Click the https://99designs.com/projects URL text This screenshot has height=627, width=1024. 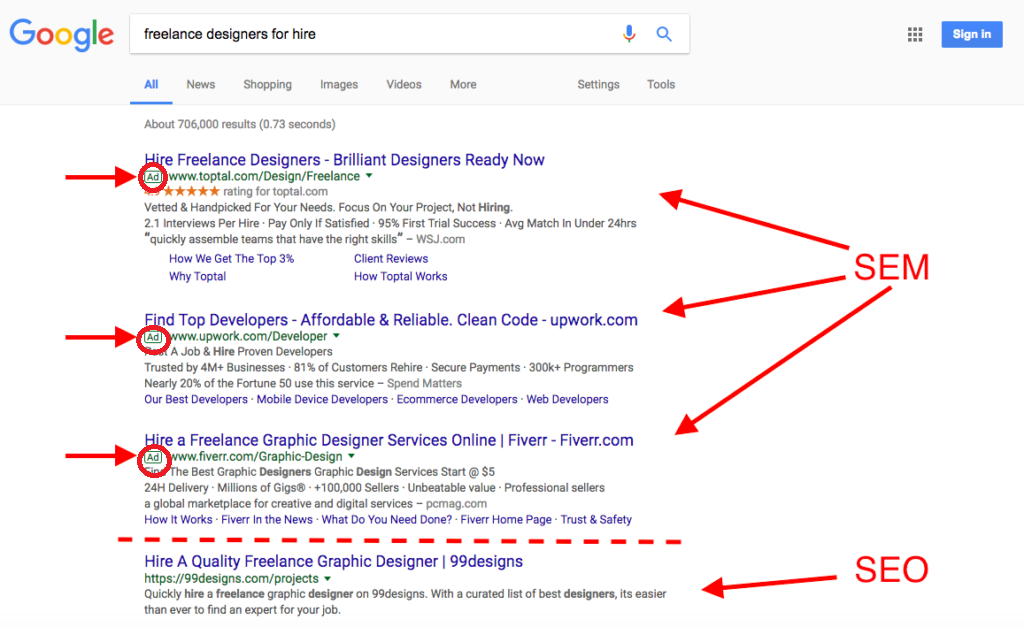pyautogui.click(x=231, y=579)
